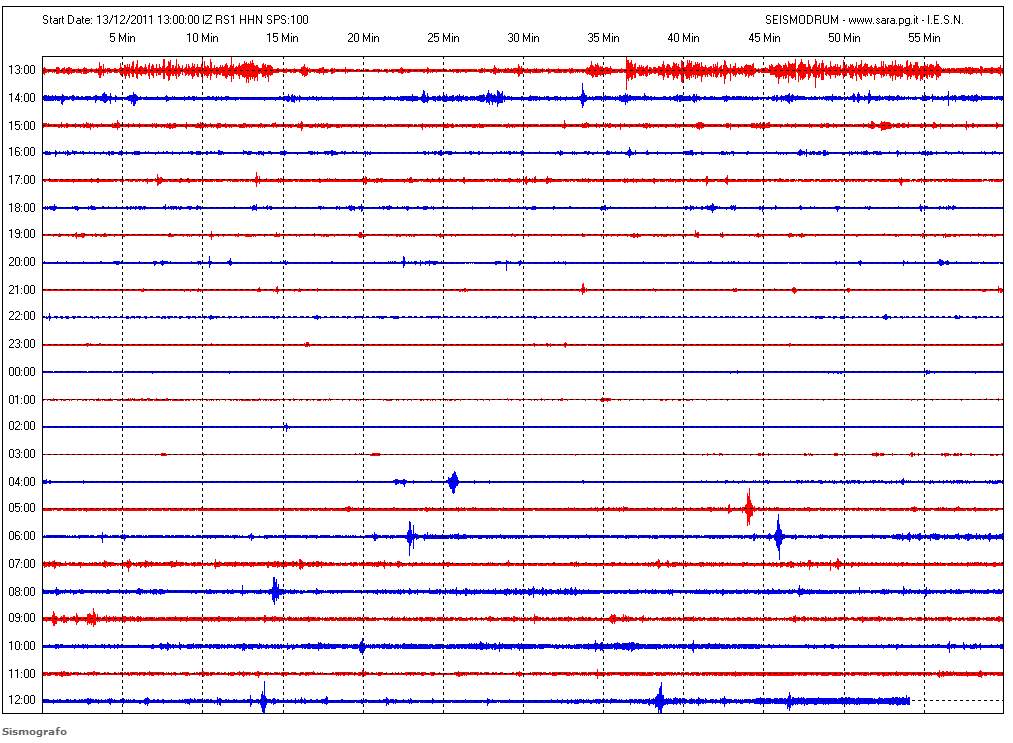Click the blue spike on the 04:00 trace
This screenshot has width=1013, height=743.
pos(453,482)
